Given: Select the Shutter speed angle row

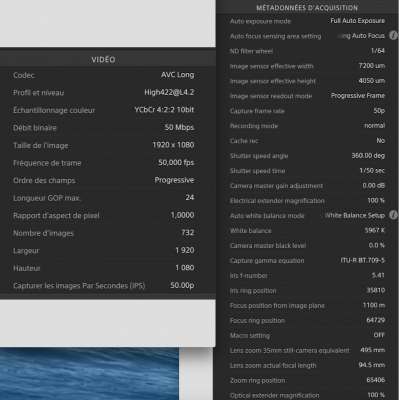Looking at the screenshot, I should click(307, 156).
